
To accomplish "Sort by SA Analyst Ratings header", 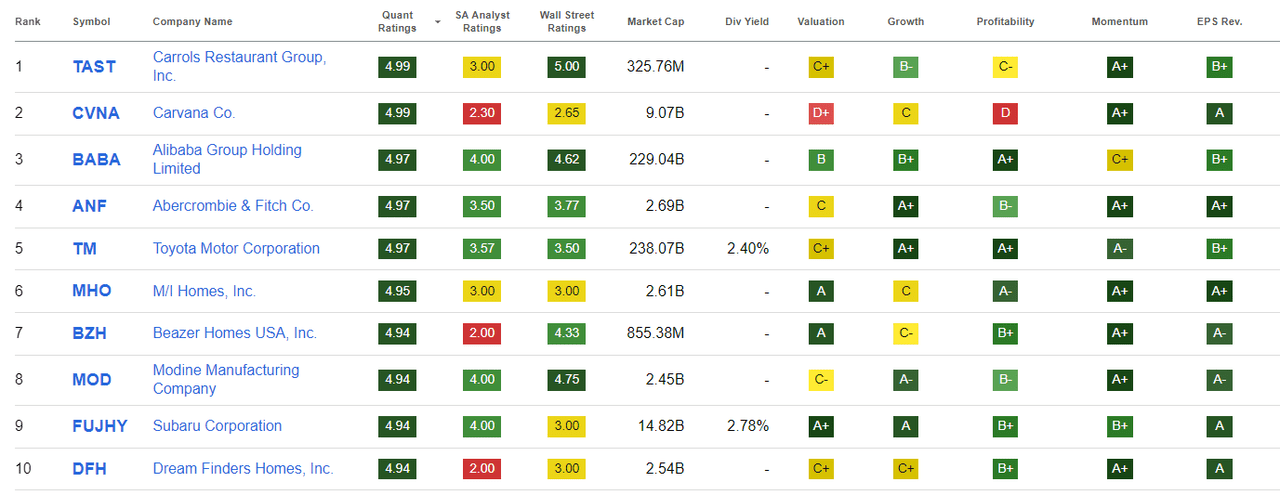I will [483, 21].
